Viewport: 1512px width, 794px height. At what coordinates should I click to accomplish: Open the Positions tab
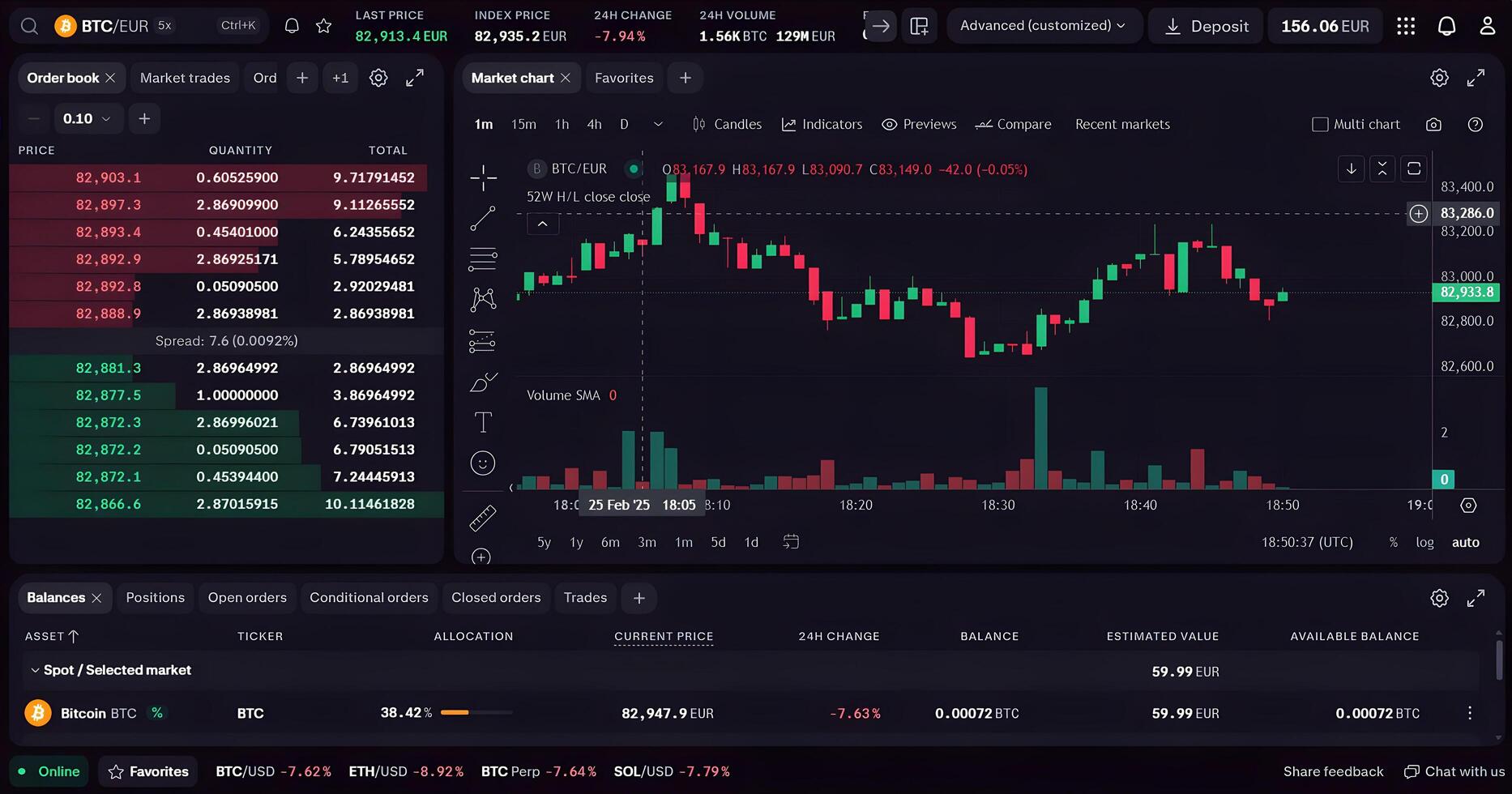click(x=156, y=598)
